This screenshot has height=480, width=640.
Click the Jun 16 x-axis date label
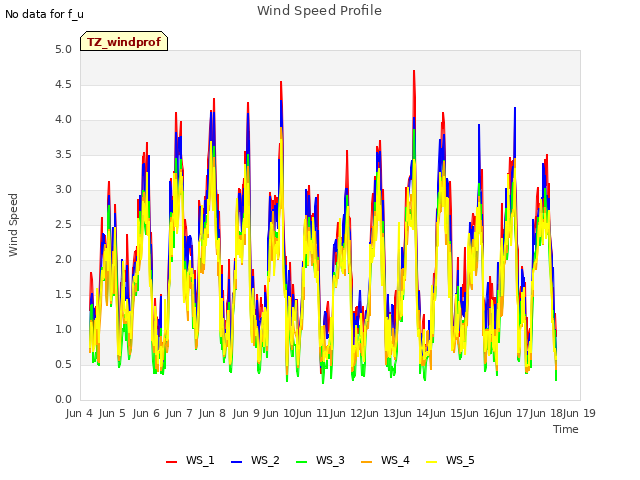[479, 413]
